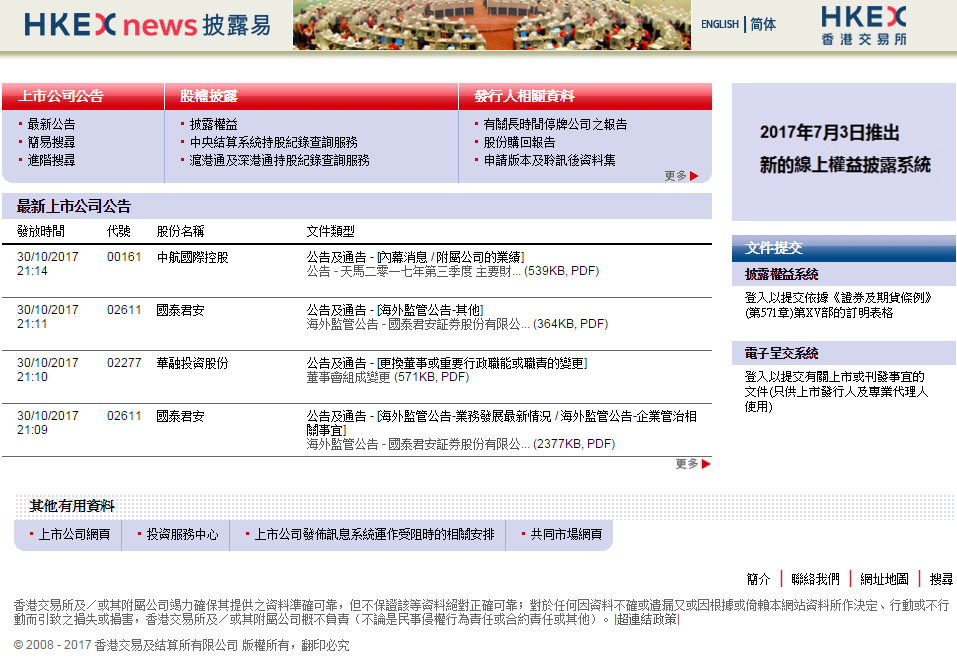
Task: Open the 上市公司公告 section header
Action: pyautogui.click(x=61, y=96)
